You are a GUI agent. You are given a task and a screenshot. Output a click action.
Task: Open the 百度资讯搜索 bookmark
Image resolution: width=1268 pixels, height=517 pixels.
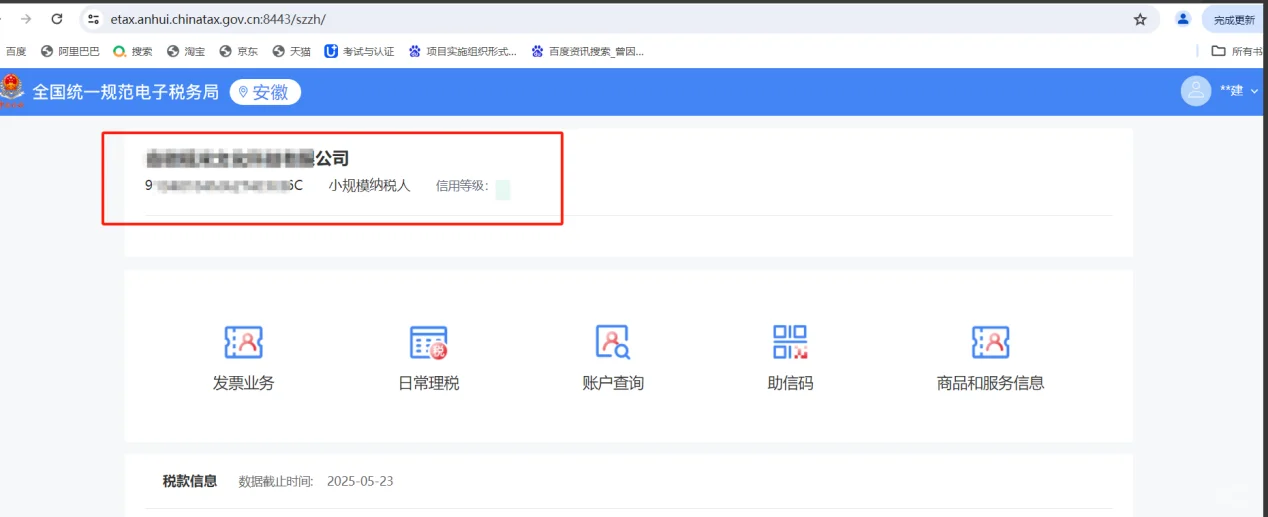pos(588,51)
